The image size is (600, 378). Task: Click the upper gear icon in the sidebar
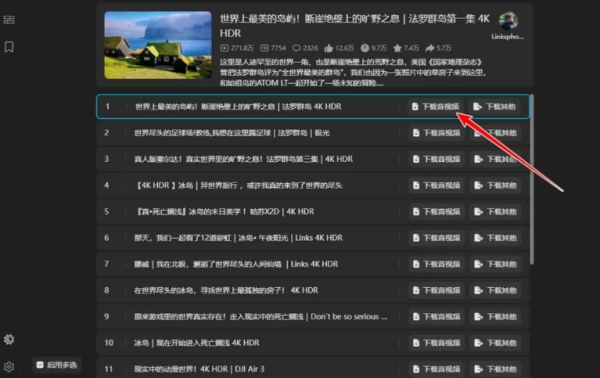coord(9,339)
